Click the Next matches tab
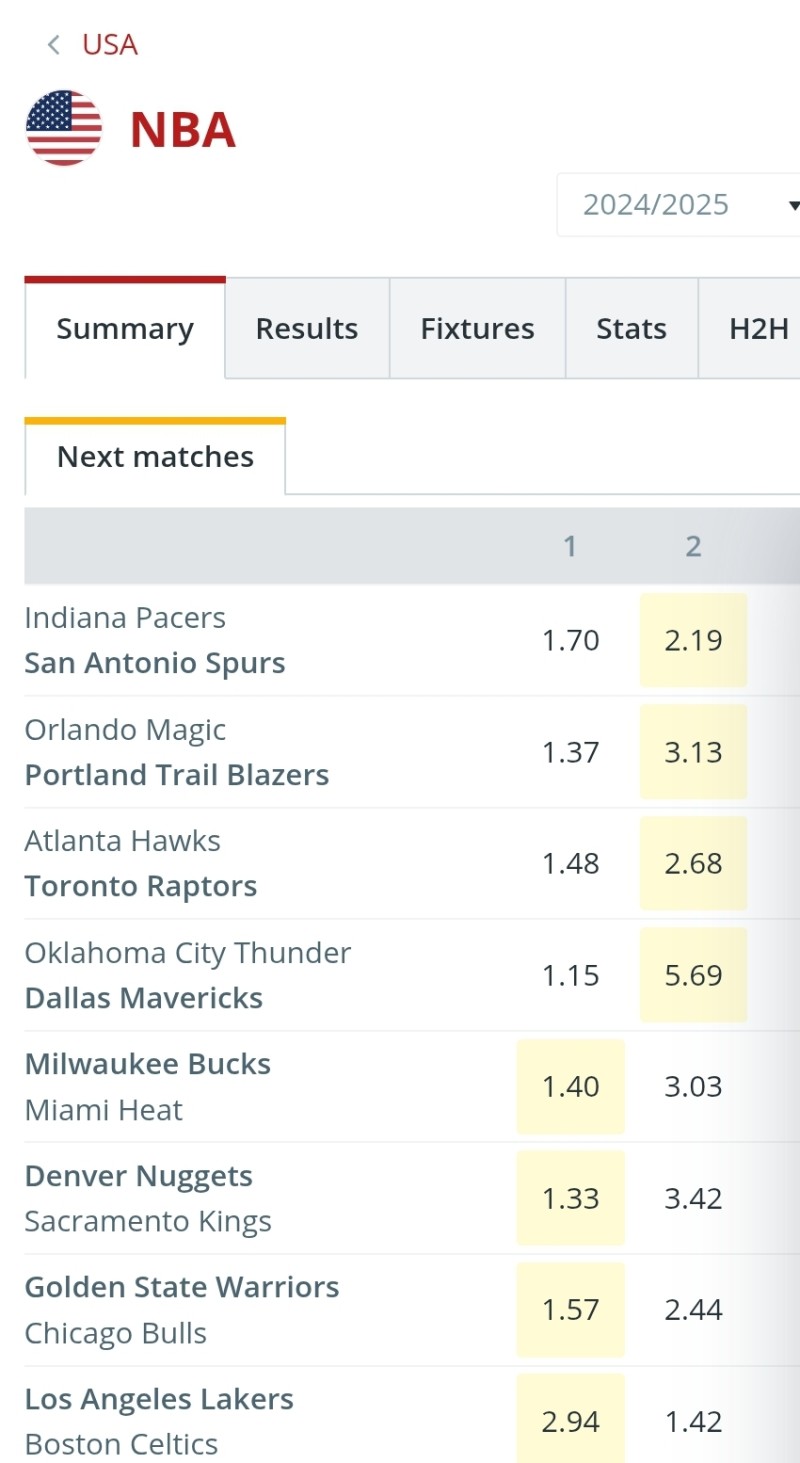This screenshot has width=800, height=1463. (x=155, y=457)
